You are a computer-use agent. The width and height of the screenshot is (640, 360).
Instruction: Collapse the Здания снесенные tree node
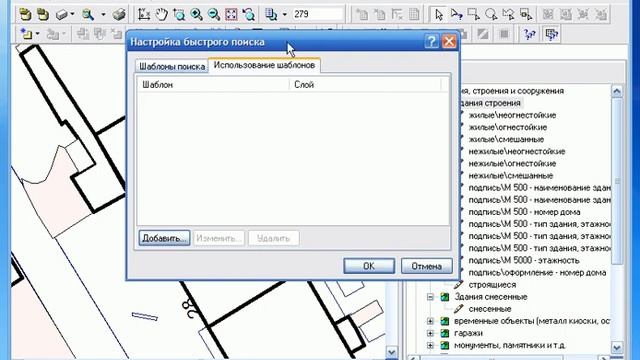tap(430, 297)
